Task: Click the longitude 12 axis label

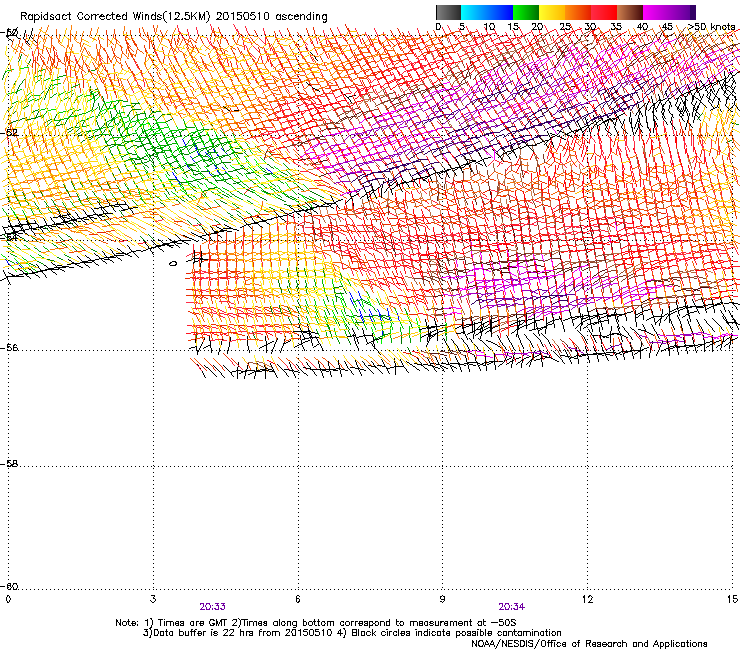Action: point(588,599)
